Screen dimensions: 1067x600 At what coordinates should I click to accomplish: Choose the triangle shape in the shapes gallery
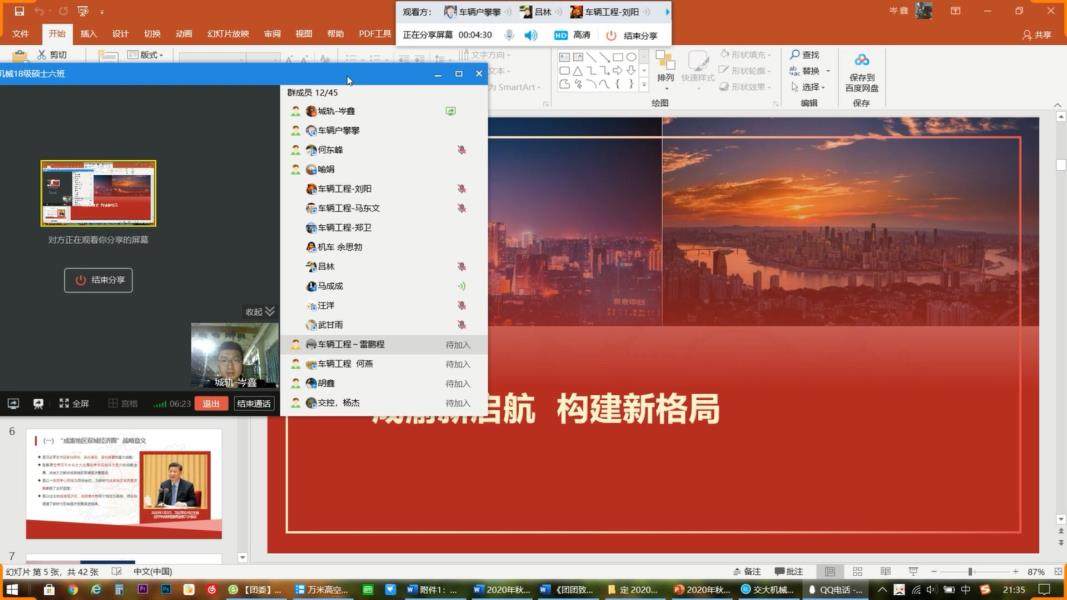pos(578,71)
